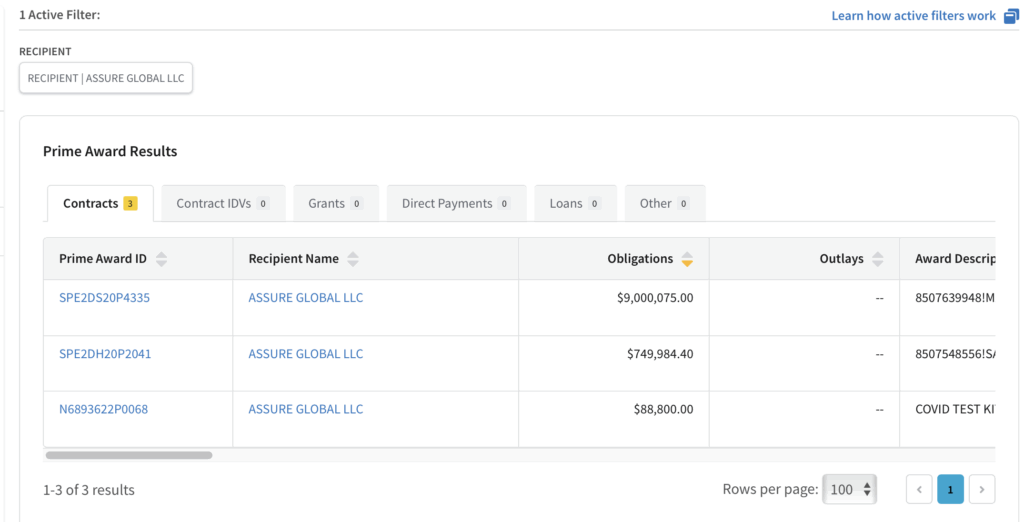Click the Prime Award Results heading

(110, 152)
